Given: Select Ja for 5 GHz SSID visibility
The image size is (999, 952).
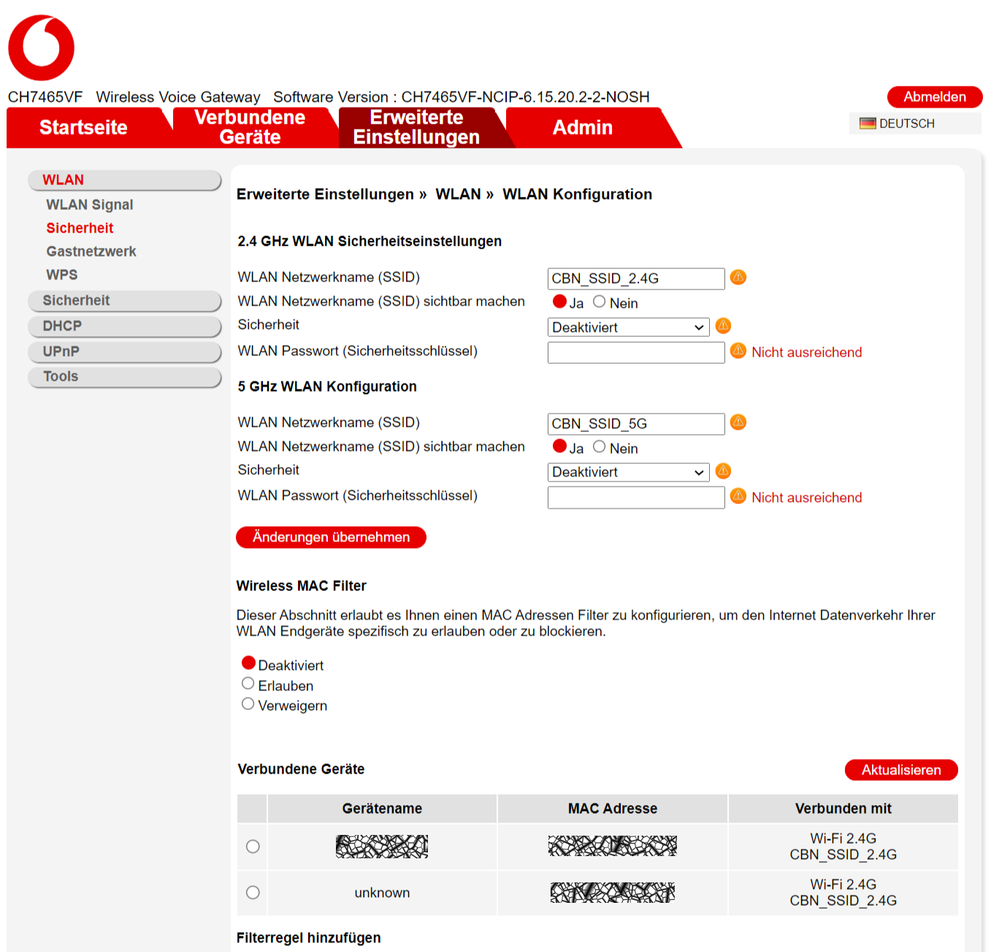Looking at the screenshot, I should pos(559,446).
